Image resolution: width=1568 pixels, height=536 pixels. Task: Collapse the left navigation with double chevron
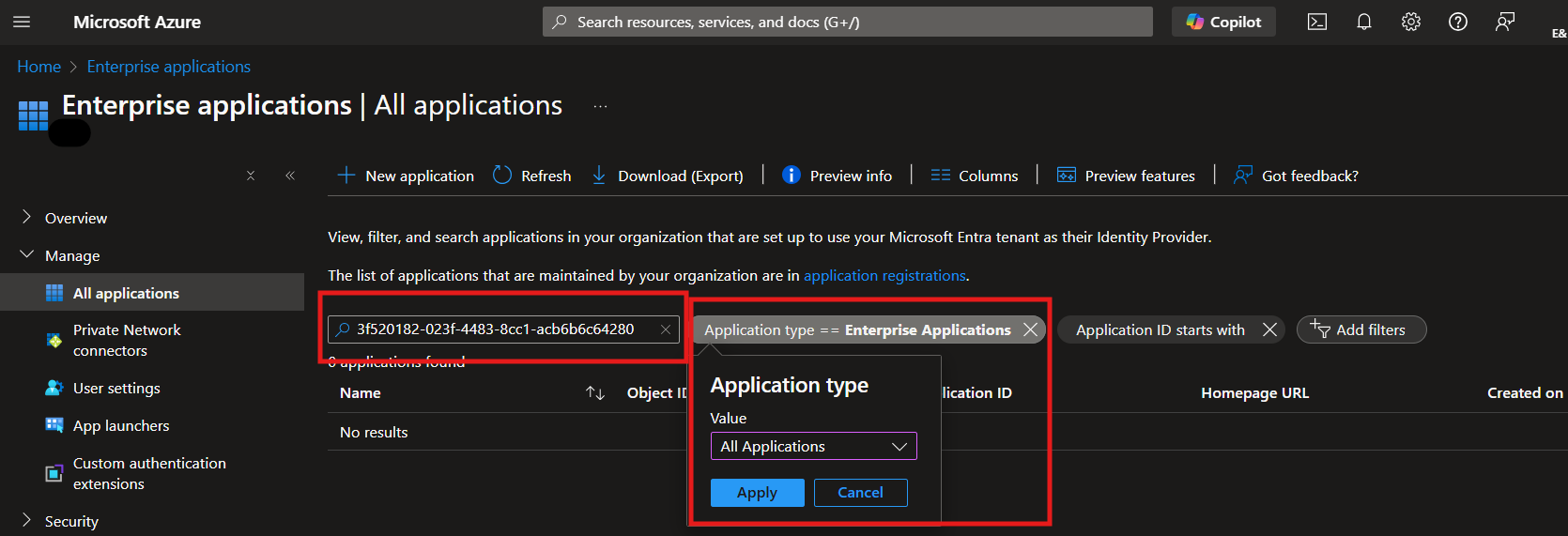290,176
